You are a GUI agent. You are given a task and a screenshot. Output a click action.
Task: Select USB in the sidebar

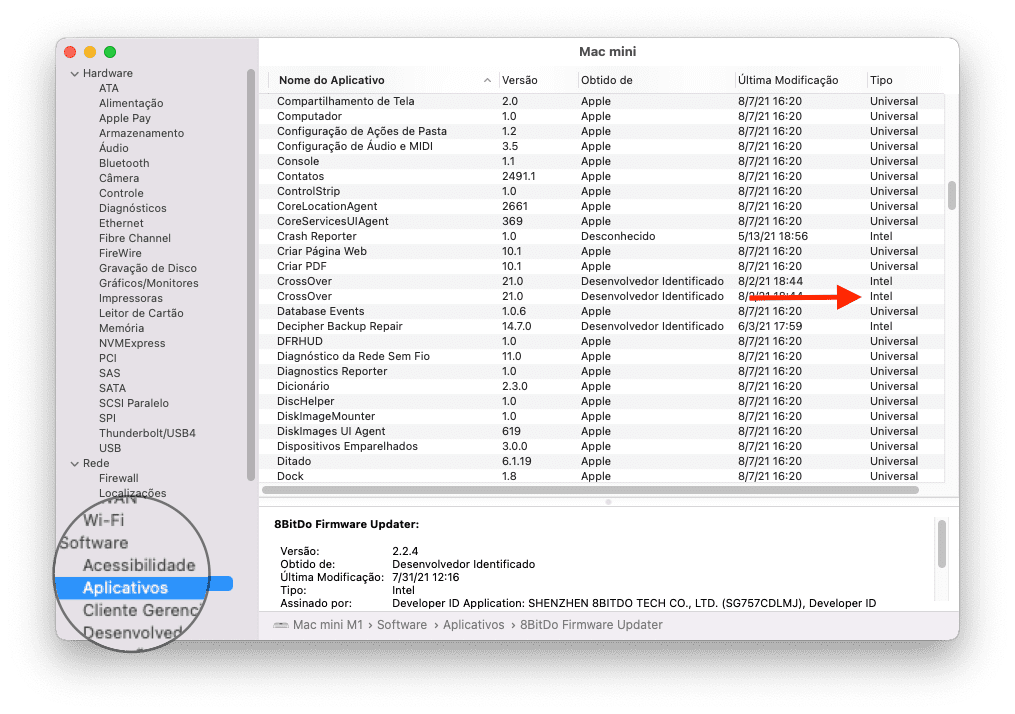pos(109,448)
